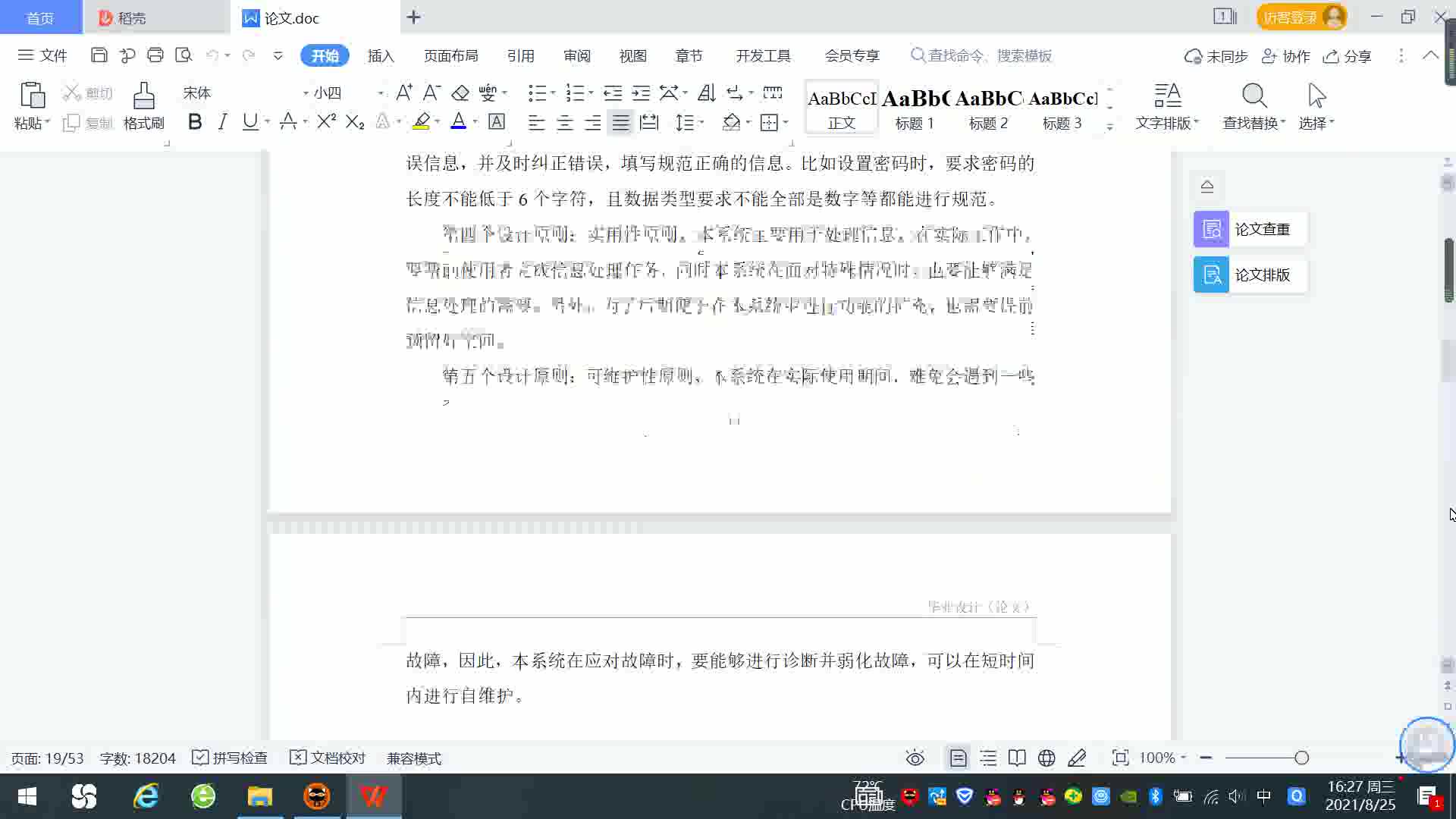Click the italic formatting icon

(222, 122)
